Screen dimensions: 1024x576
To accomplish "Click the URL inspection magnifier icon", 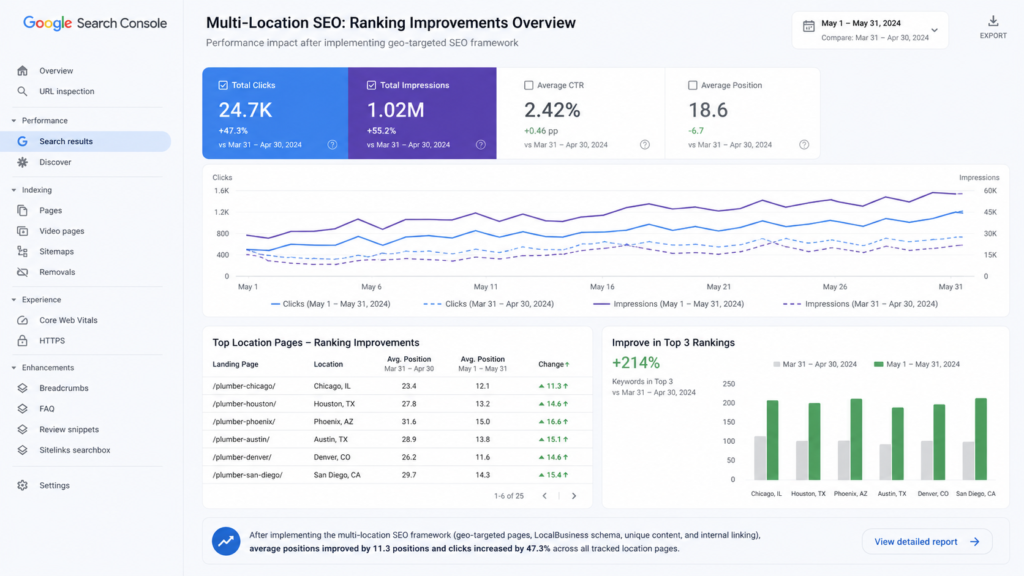I will click(x=22, y=91).
